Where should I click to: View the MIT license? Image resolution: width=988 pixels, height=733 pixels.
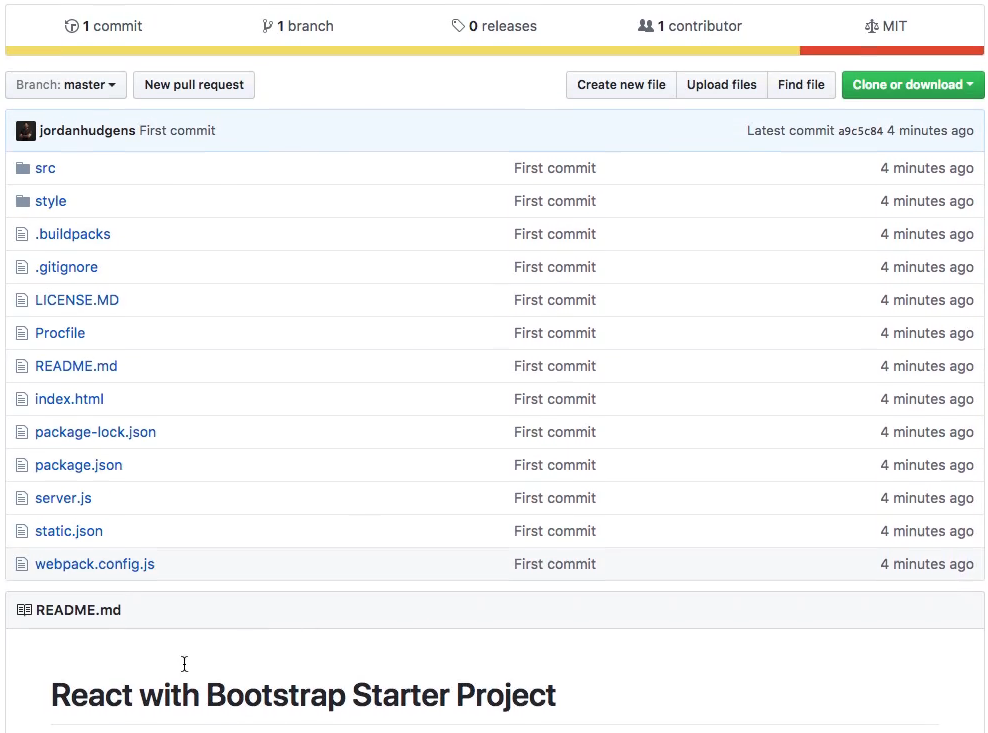[x=886, y=26]
